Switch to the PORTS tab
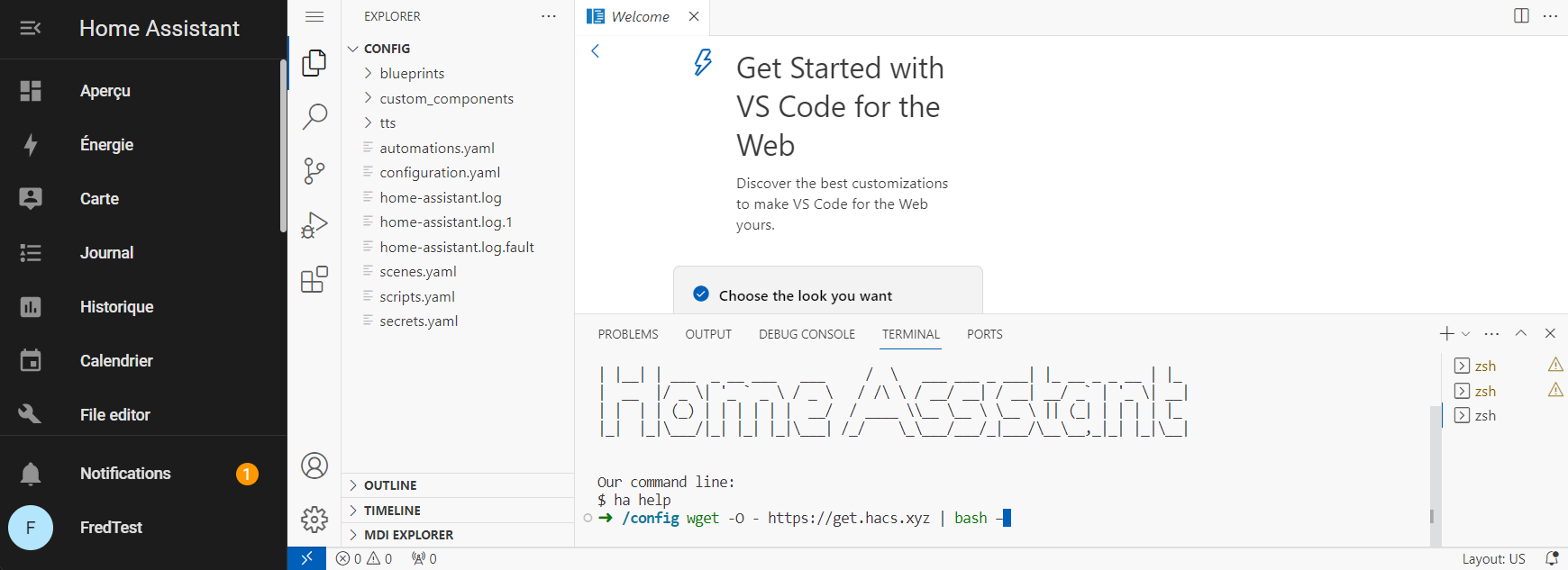 pyautogui.click(x=984, y=334)
